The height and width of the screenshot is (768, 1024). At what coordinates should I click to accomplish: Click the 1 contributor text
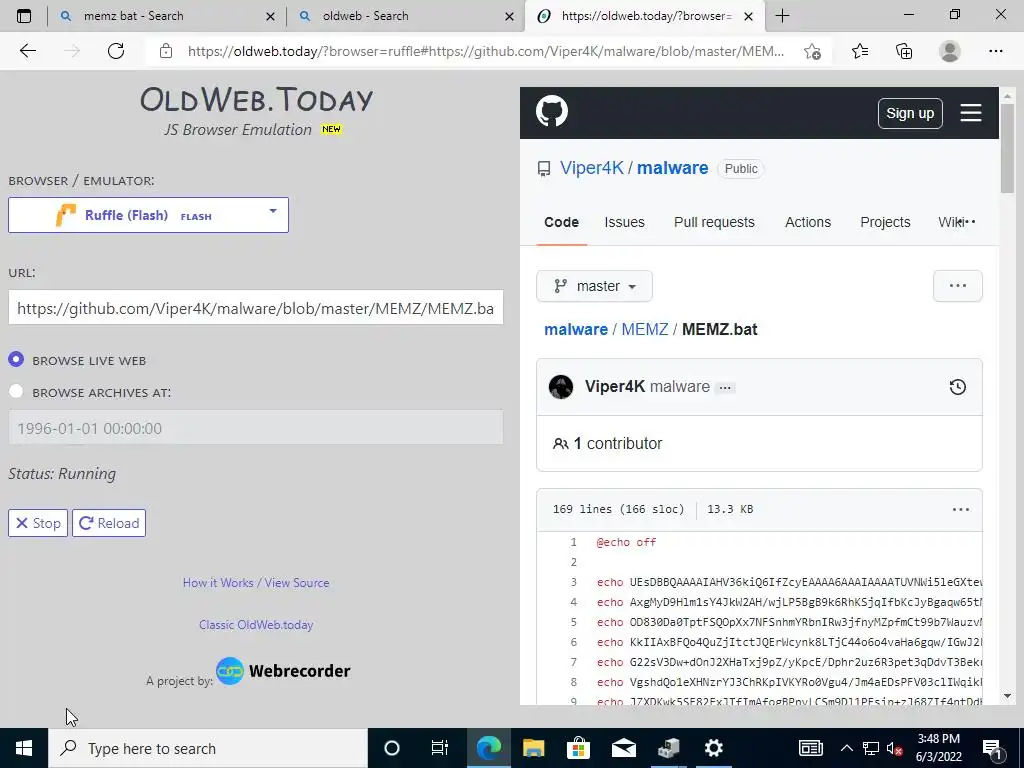point(617,443)
